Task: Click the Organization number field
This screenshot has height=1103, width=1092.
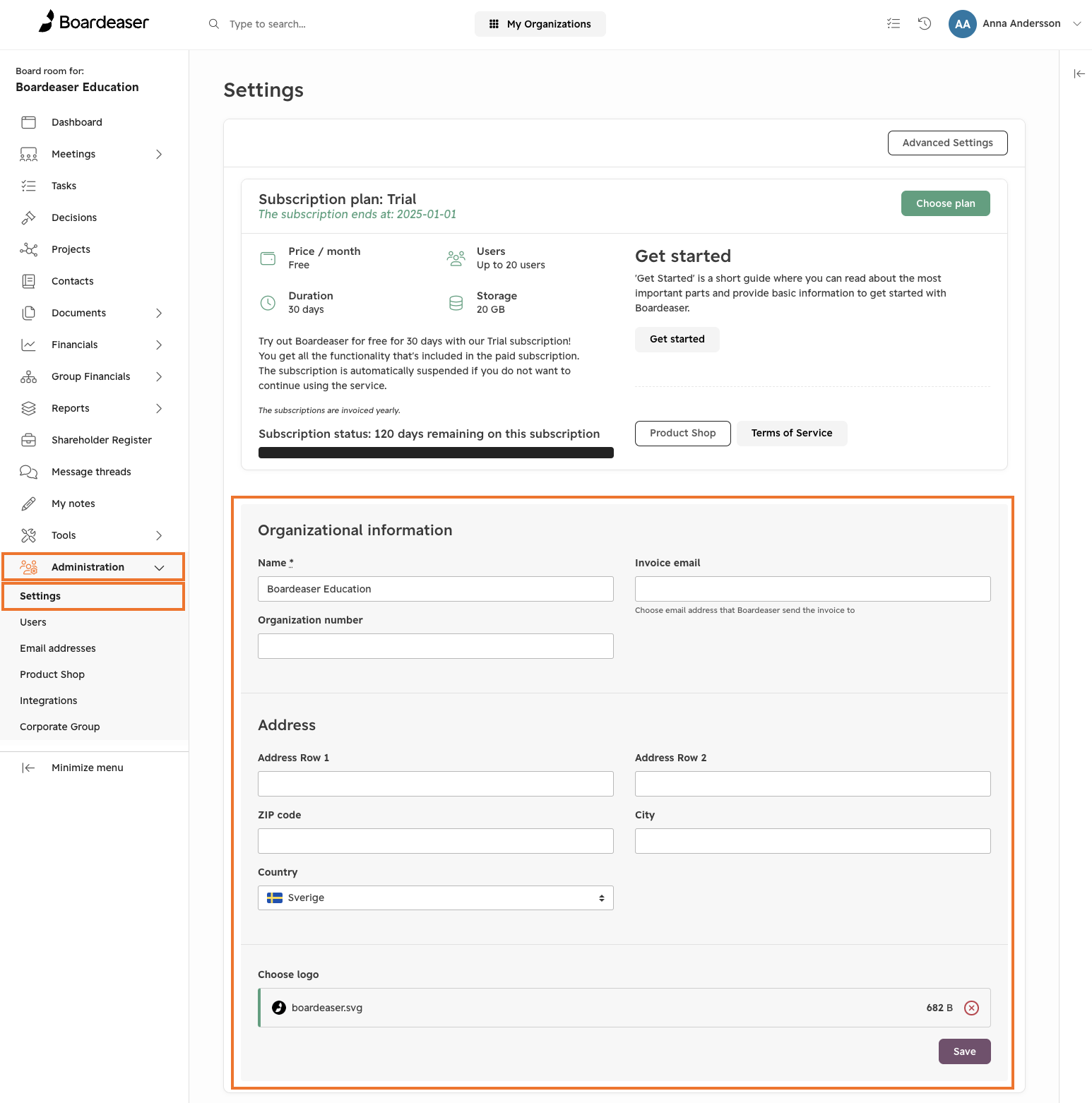Action: [x=436, y=646]
